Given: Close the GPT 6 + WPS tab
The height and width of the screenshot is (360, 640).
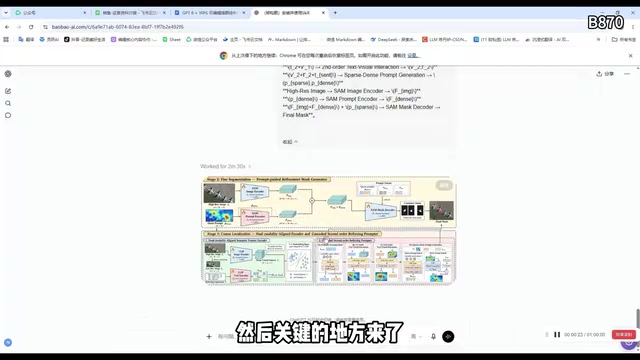Looking at the screenshot, I should [244, 13].
